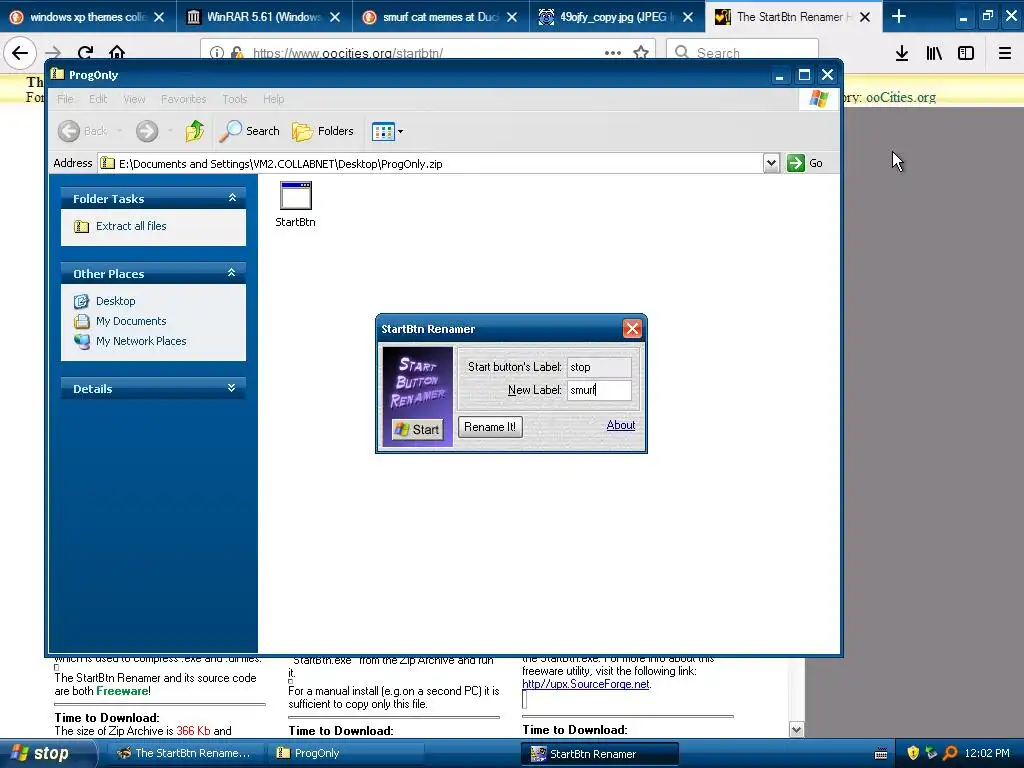
Task: Switch to StartBtn Renamer taskbar button
Action: (x=601, y=754)
